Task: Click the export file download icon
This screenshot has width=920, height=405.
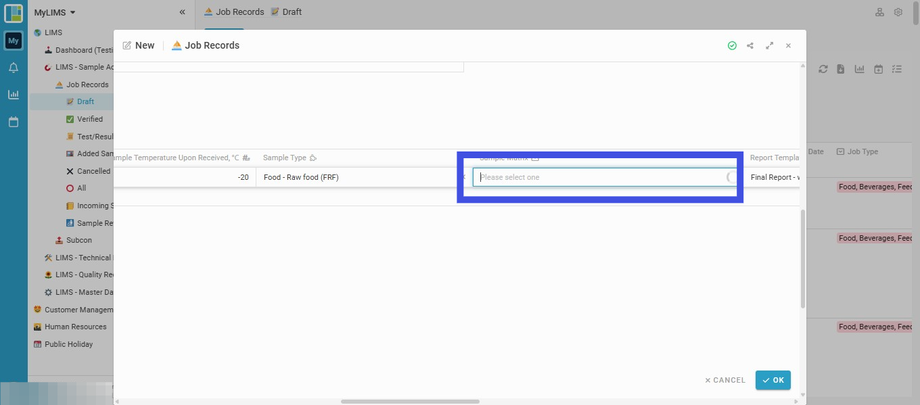Action: pyautogui.click(x=841, y=69)
